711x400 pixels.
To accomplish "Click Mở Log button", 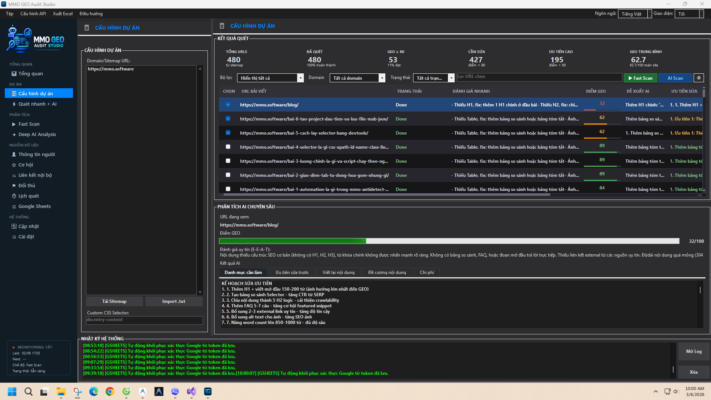I will [693, 351].
